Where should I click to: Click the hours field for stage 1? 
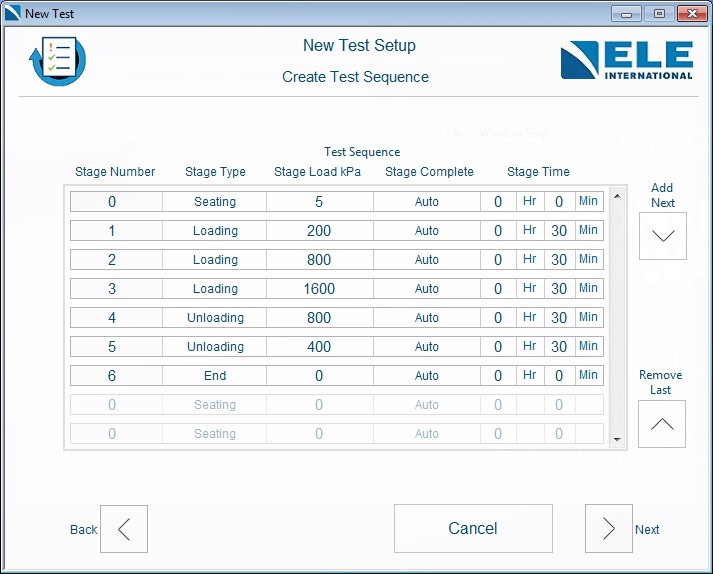point(498,231)
